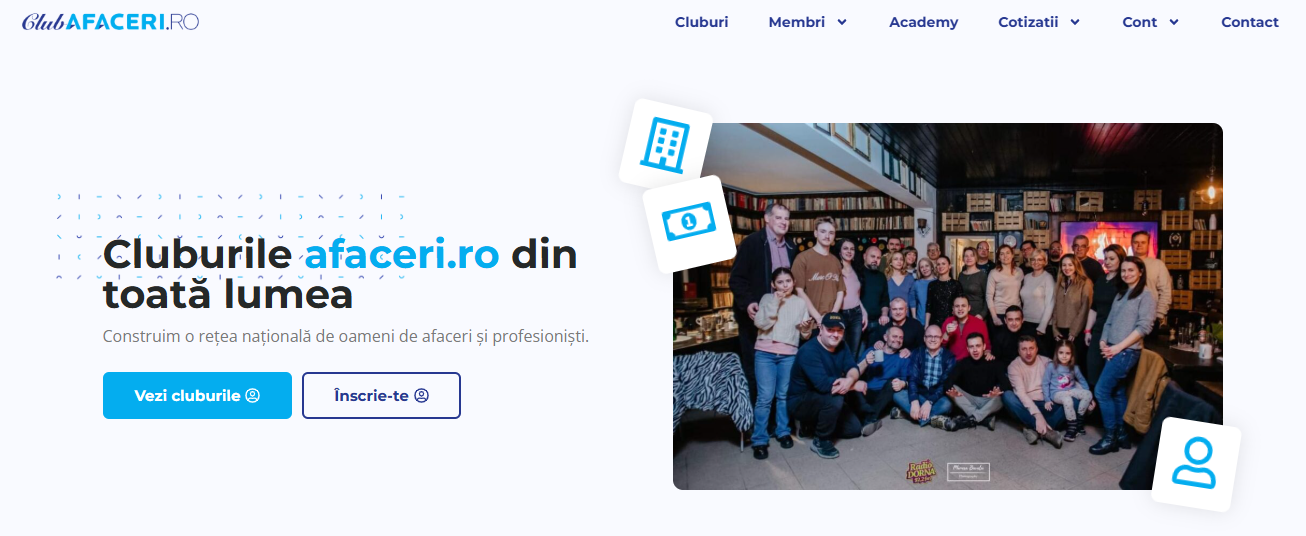
Task: Expand the Cont dropdown chevron
Action: tap(1174, 22)
